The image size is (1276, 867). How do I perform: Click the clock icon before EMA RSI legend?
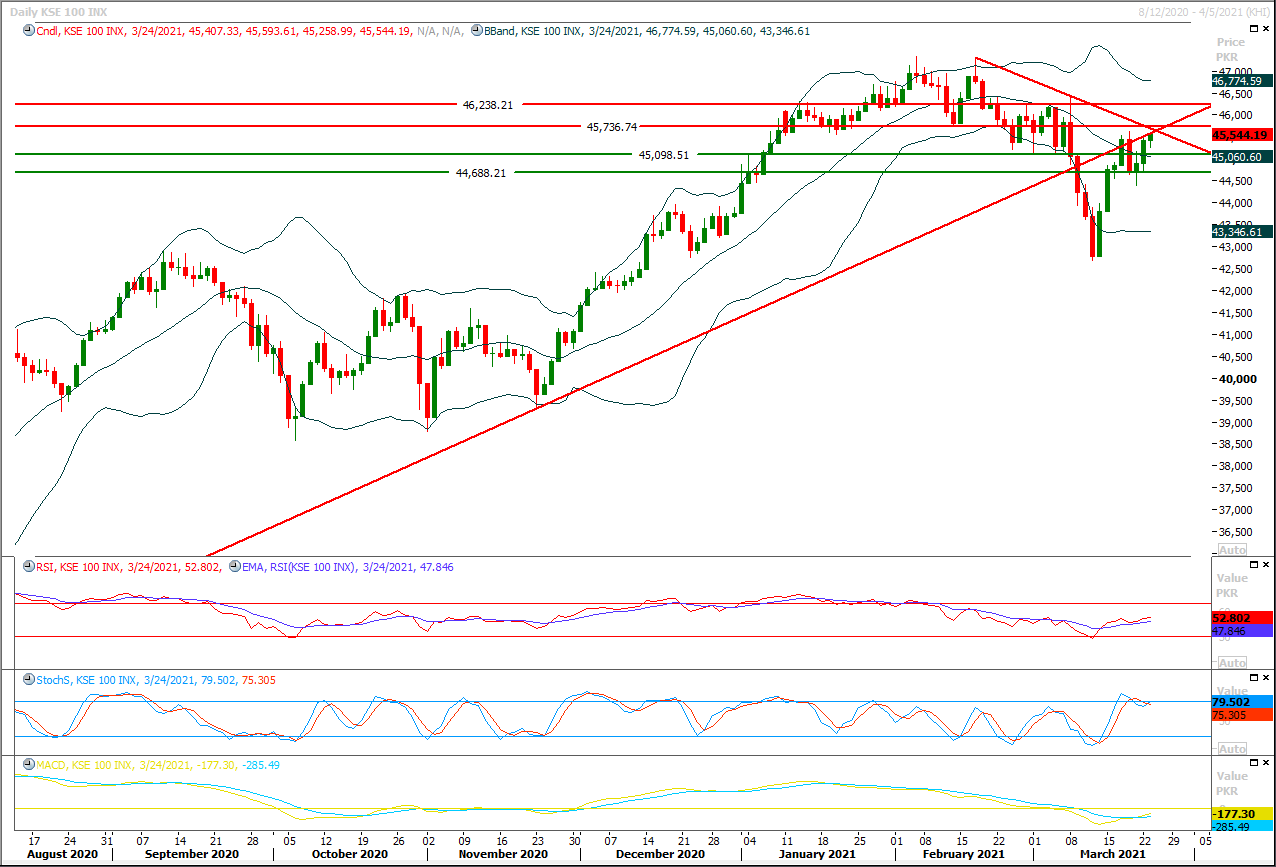(x=236, y=567)
